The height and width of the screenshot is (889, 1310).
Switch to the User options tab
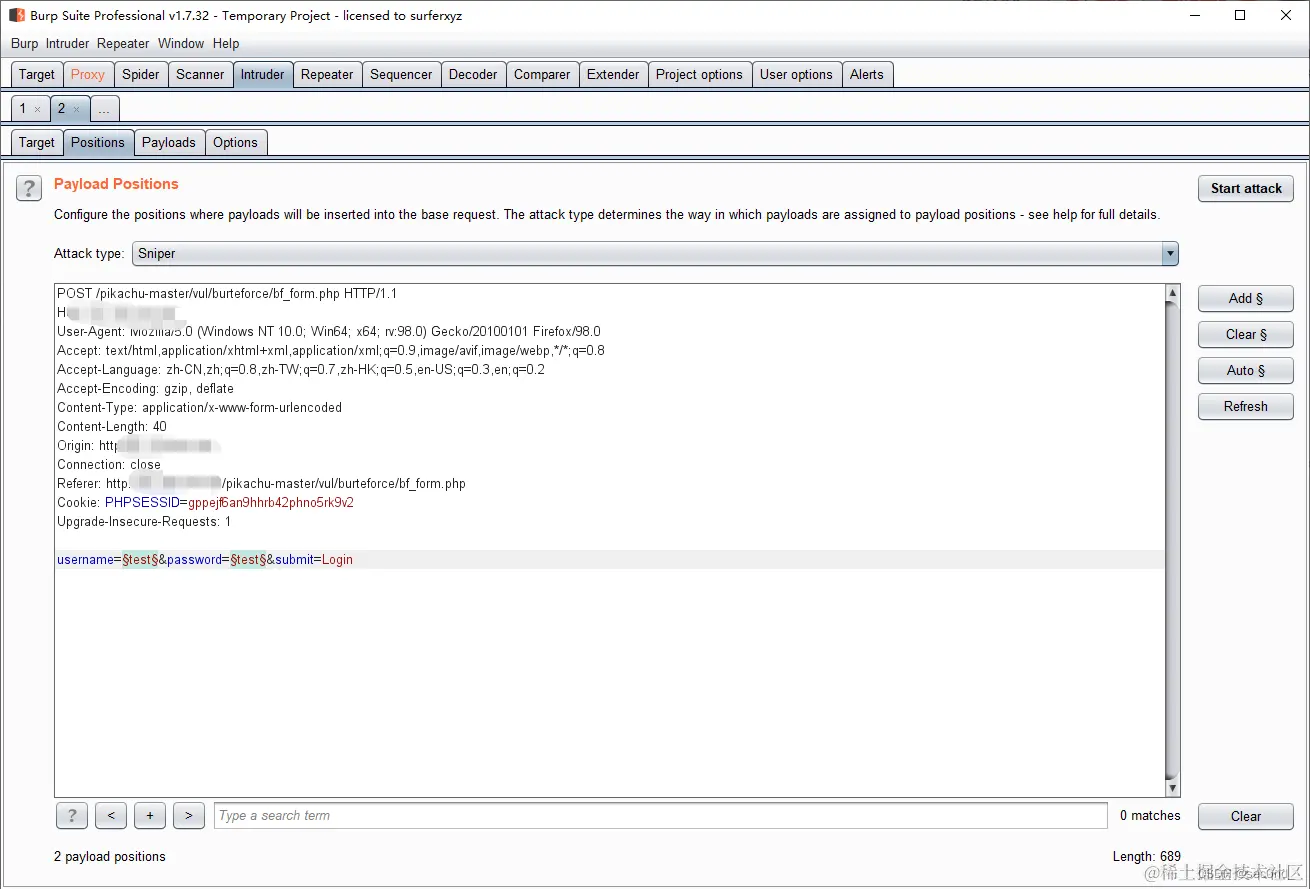point(796,75)
